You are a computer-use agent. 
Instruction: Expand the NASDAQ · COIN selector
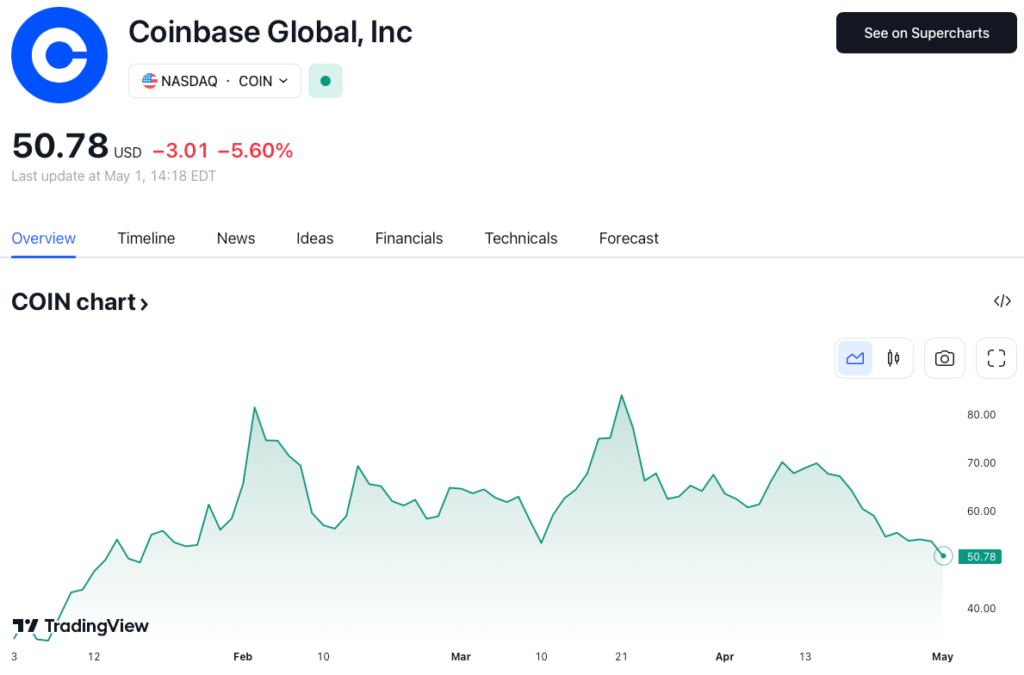214,81
